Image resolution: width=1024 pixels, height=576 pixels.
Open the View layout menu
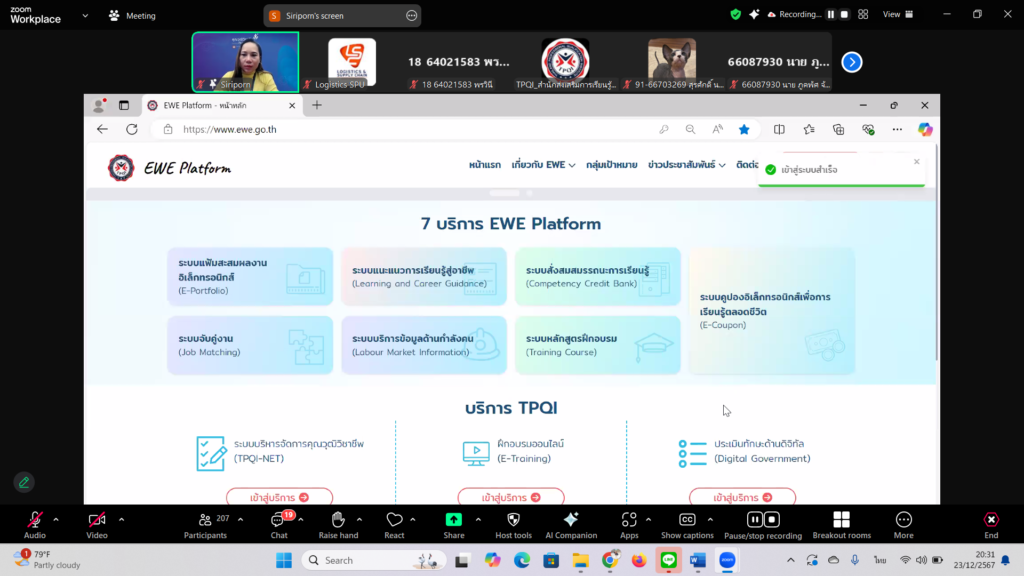(x=898, y=14)
